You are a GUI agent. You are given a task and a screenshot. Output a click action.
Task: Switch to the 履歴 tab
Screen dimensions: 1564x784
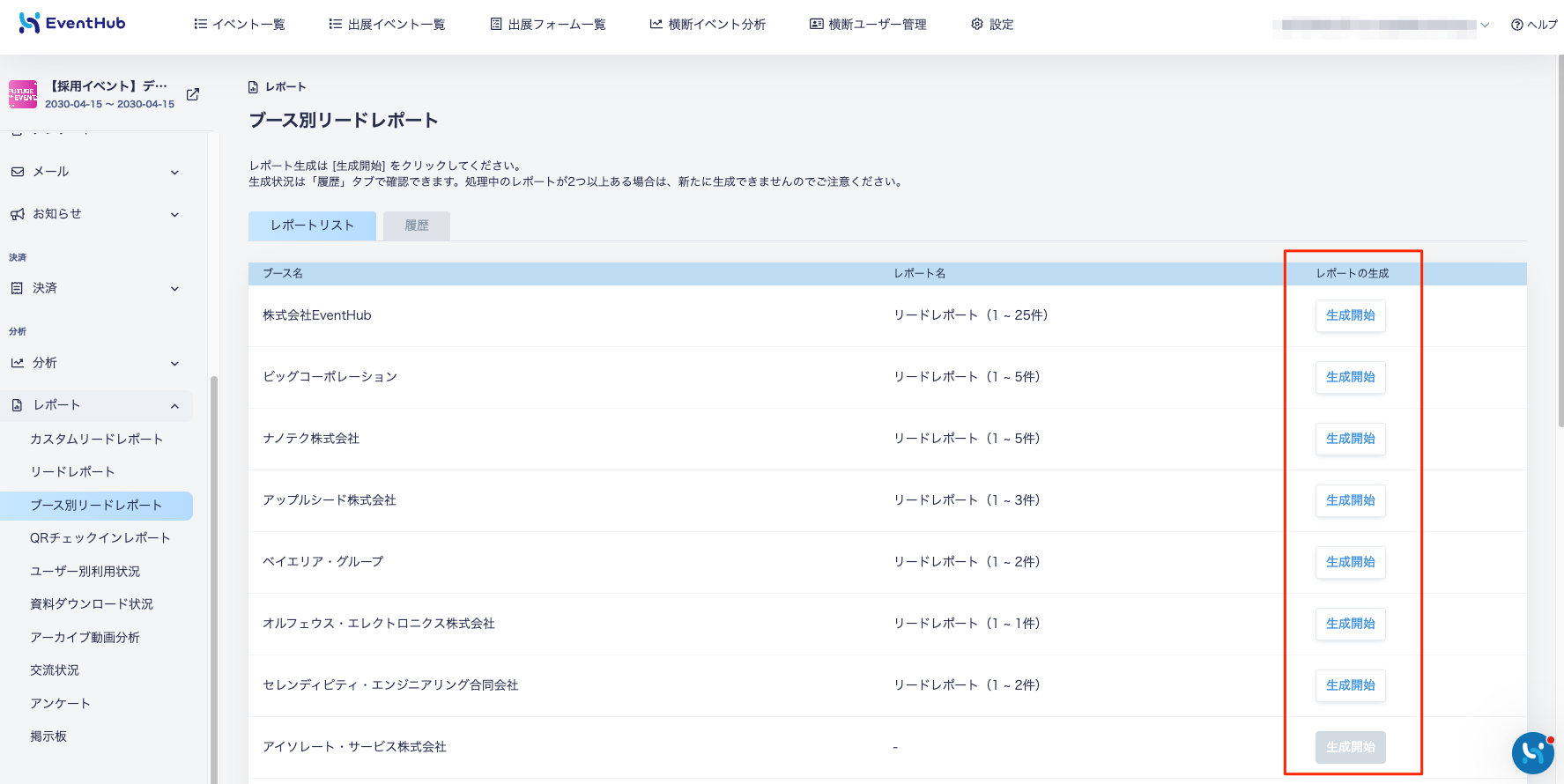click(x=417, y=226)
